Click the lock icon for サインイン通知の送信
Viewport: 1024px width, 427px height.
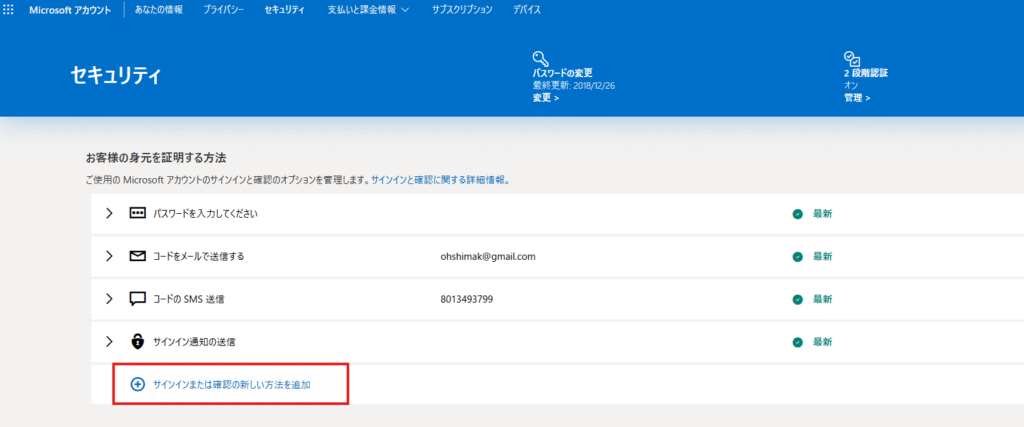(x=137, y=341)
